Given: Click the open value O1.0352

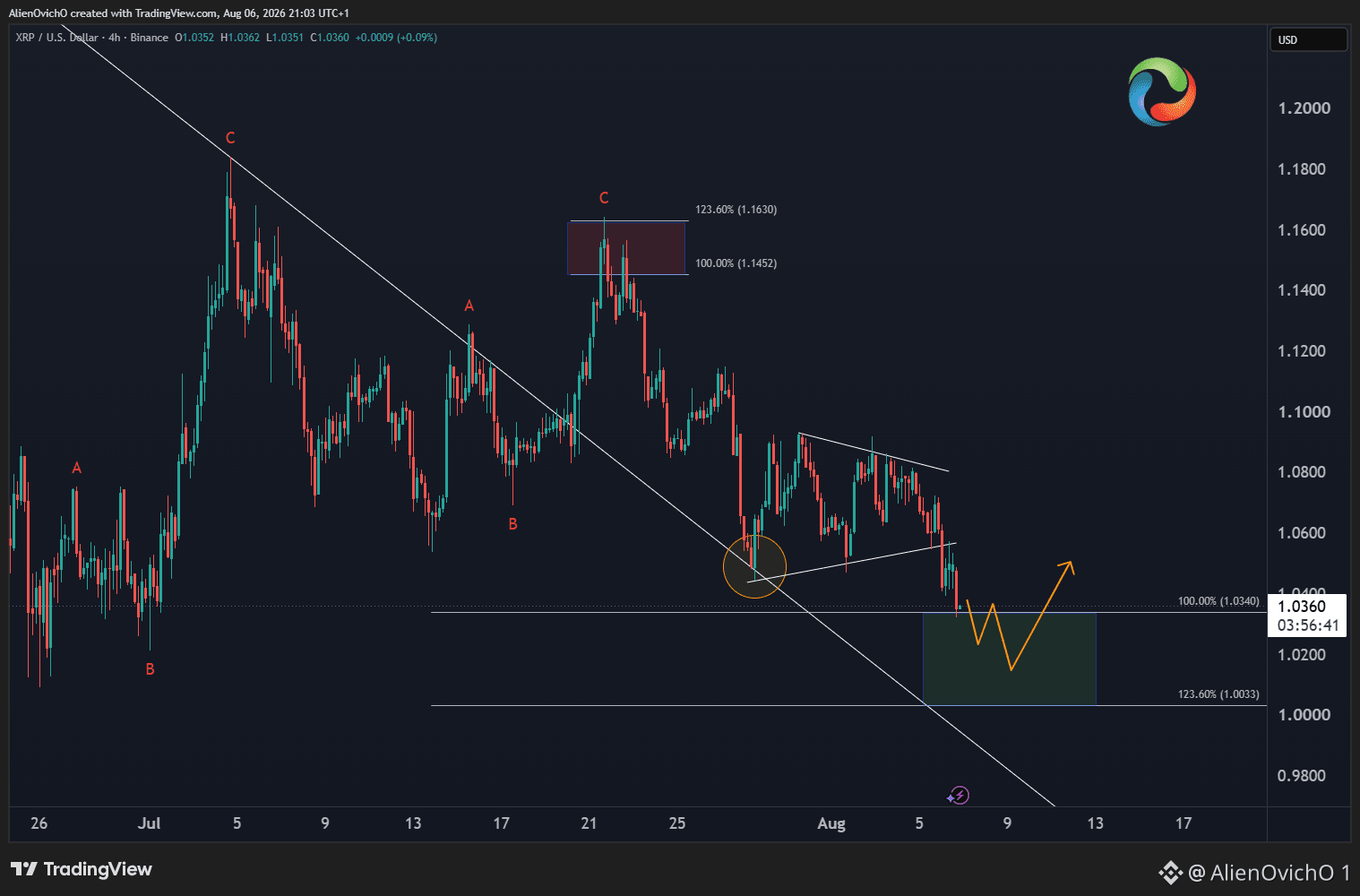Looking at the screenshot, I should pyautogui.click(x=194, y=38).
